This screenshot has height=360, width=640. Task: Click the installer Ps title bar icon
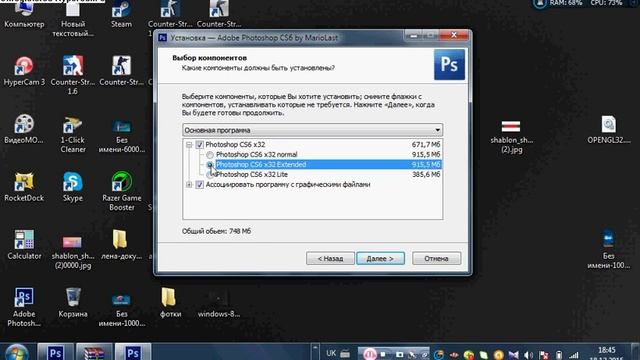tap(162, 38)
